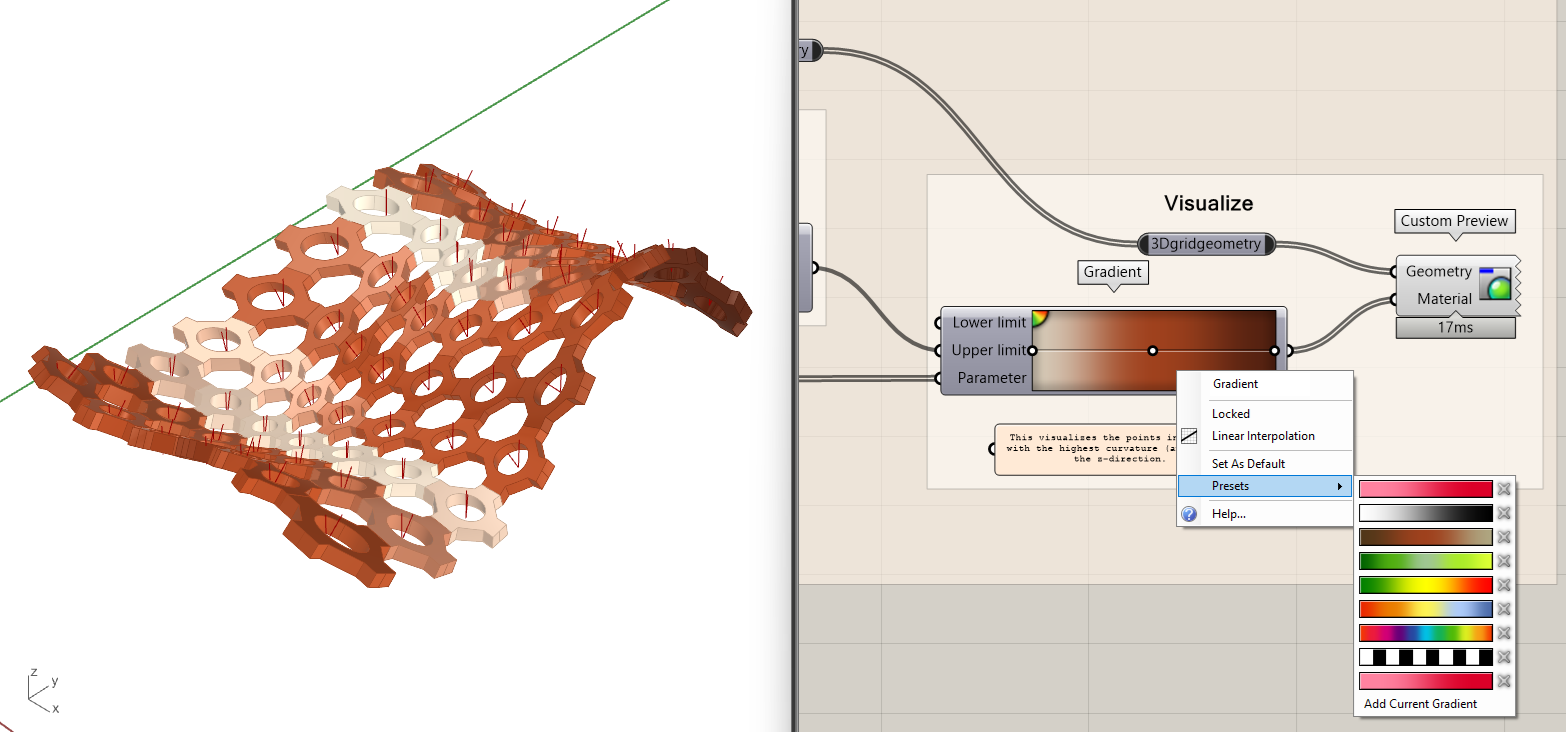
Task: Choose Set As Default in context menu
Action: click(x=1248, y=464)
